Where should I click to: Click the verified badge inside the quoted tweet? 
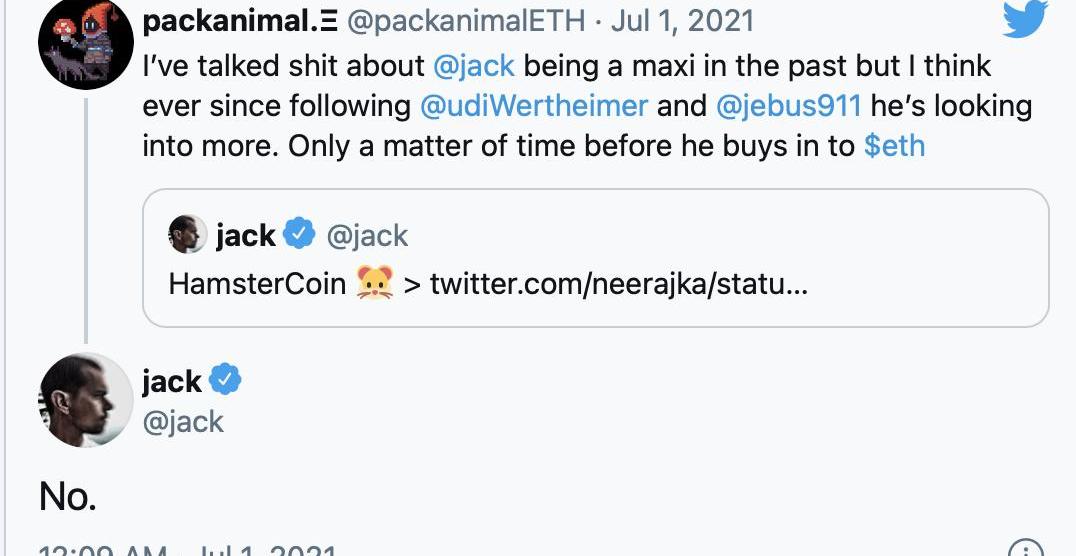pyautogui.click(x=298, y=235)
